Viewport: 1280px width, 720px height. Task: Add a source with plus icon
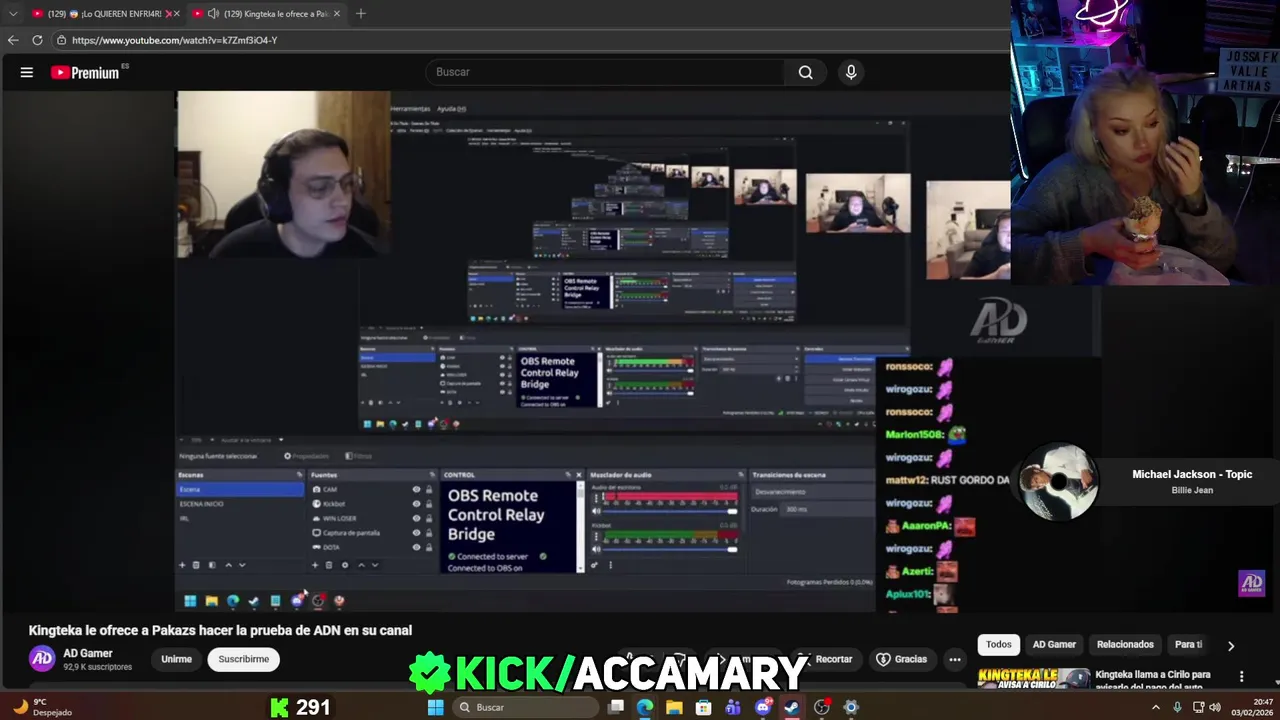315,565
